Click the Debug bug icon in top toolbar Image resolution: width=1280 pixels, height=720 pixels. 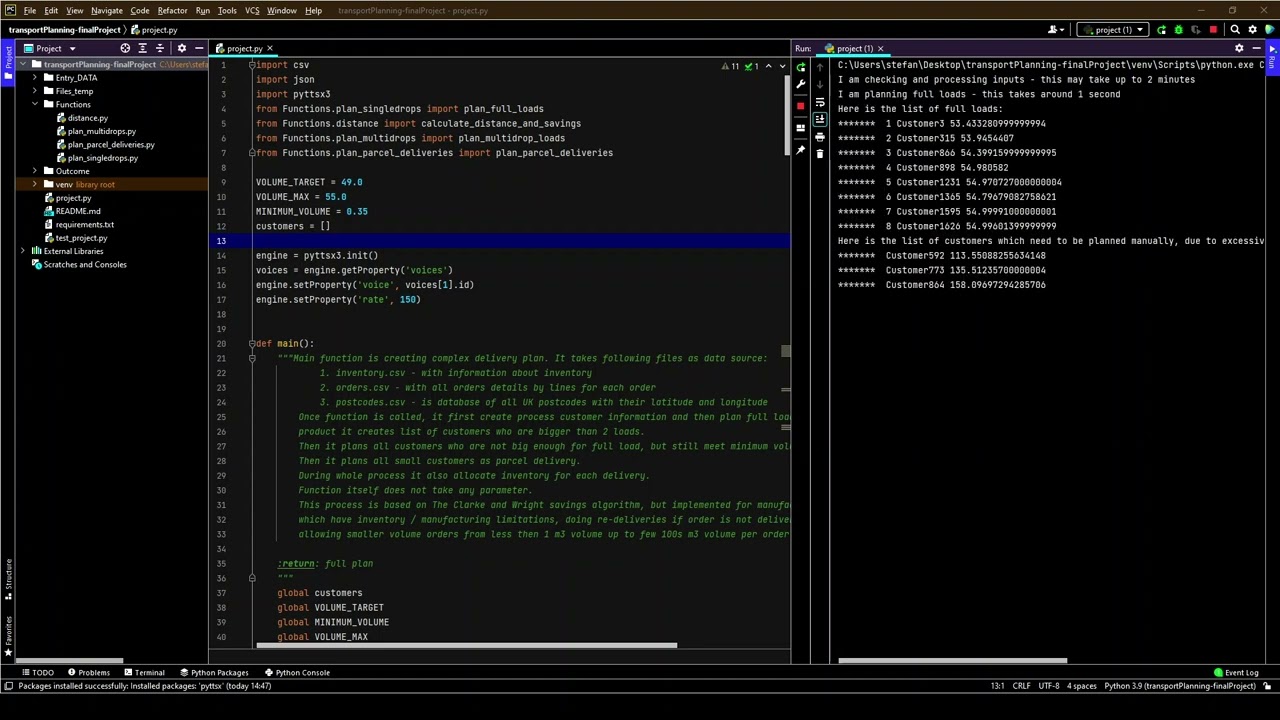(1178, 30)
